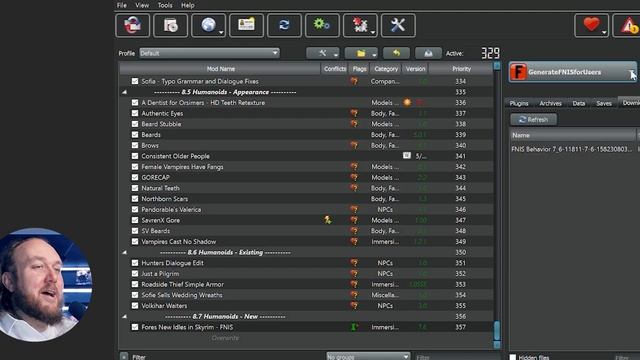This screenshot has width=640, height=360.
Task: Click the version warning icon on A Dentist for Orsimers
Action: tap(407, 102)
